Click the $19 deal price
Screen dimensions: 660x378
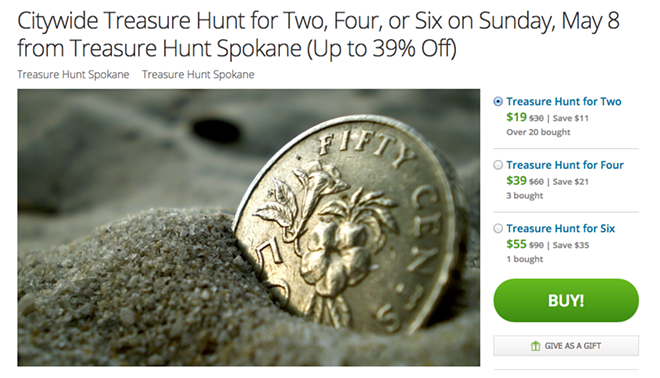[x=516, y=117]
